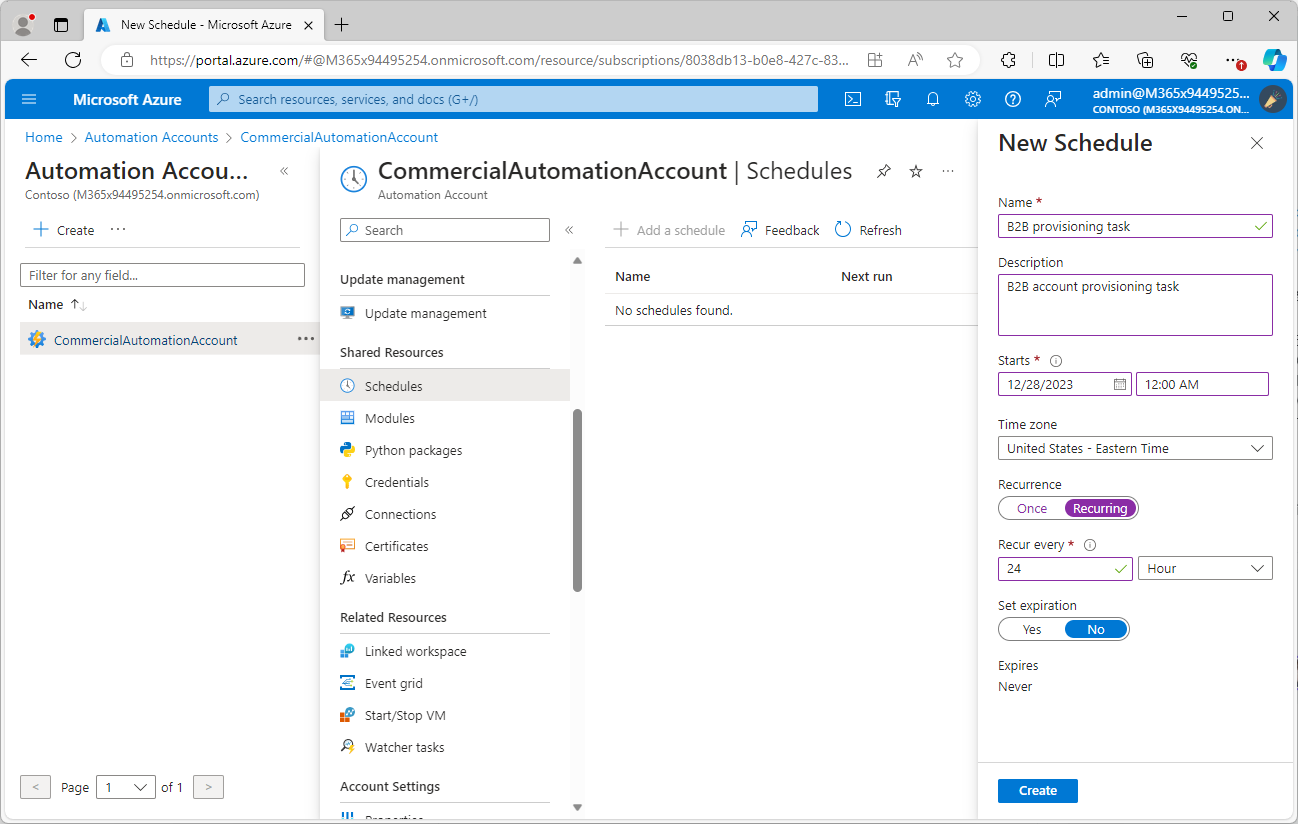Click the help question mark icon
The width and height of the screenshot is (1298, 824).
1013,99
